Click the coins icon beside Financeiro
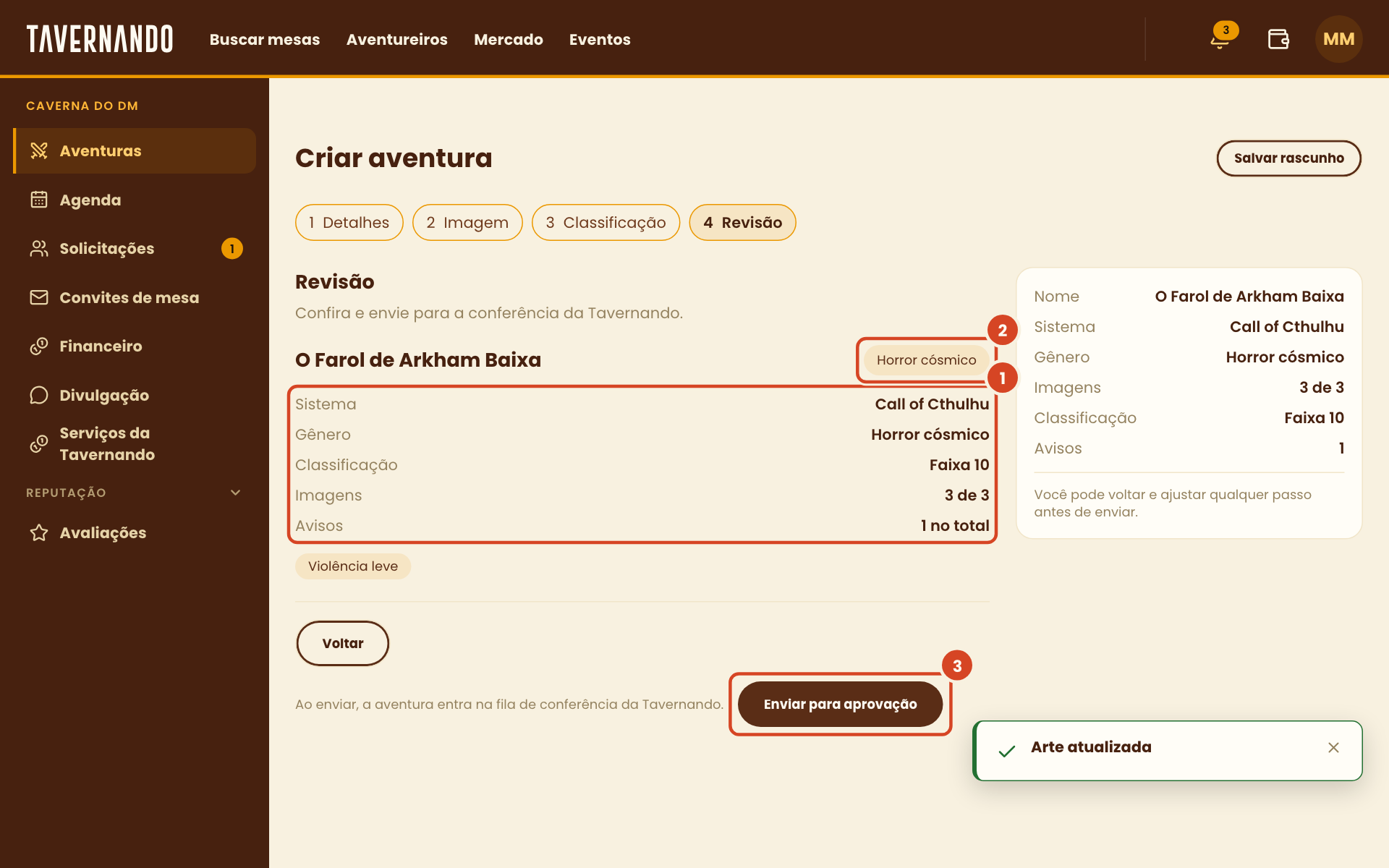The width and height of the screenshot is (1389, 868). coord(39,346)
